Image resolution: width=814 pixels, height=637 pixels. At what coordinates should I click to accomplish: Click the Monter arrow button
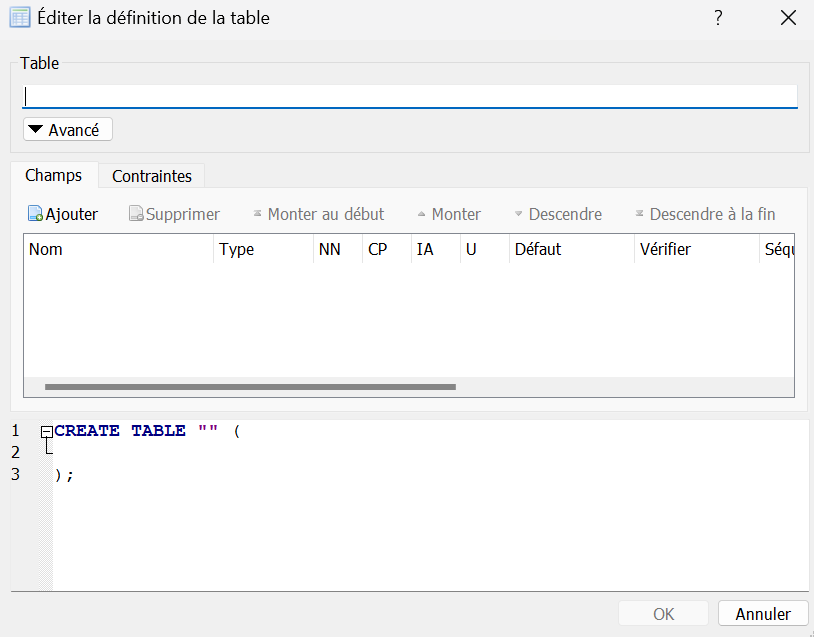449,214
